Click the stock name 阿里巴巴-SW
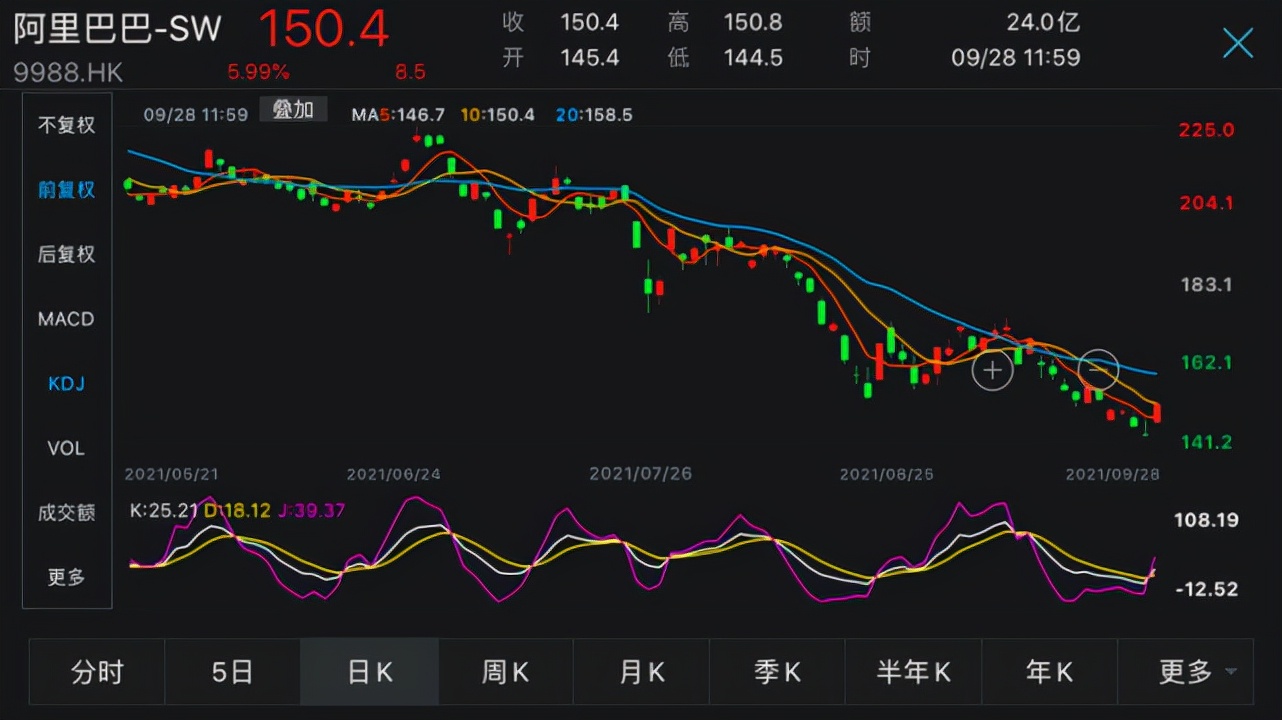Screen dimensions: 1282x720 [115, 29]
